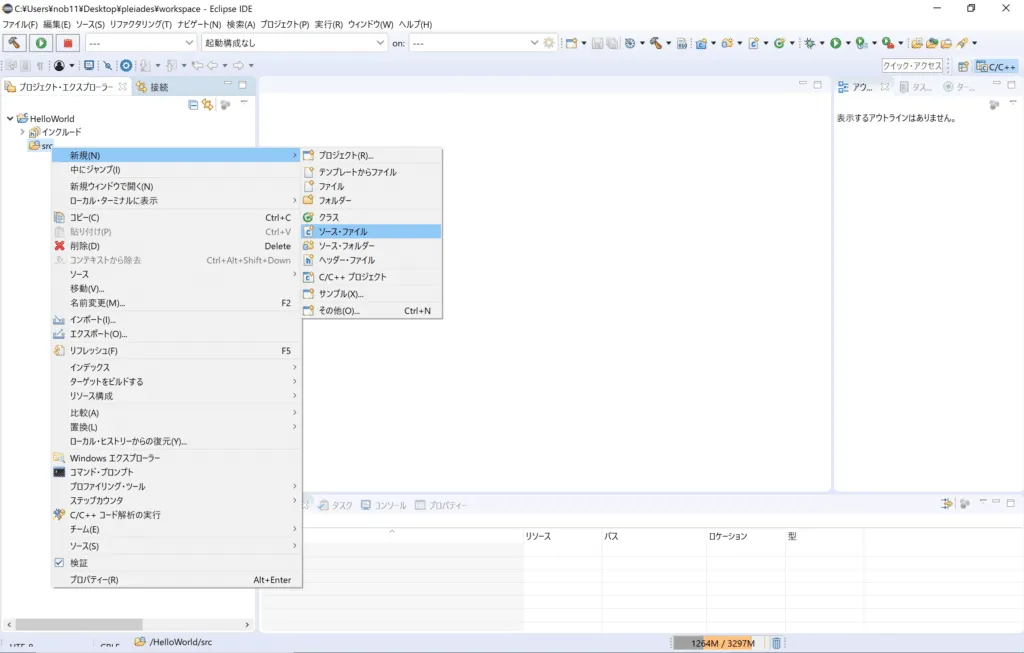Click the Debug bug toolbar icon
This screenshot has height=653, width=1024.
tap(810, 43)
